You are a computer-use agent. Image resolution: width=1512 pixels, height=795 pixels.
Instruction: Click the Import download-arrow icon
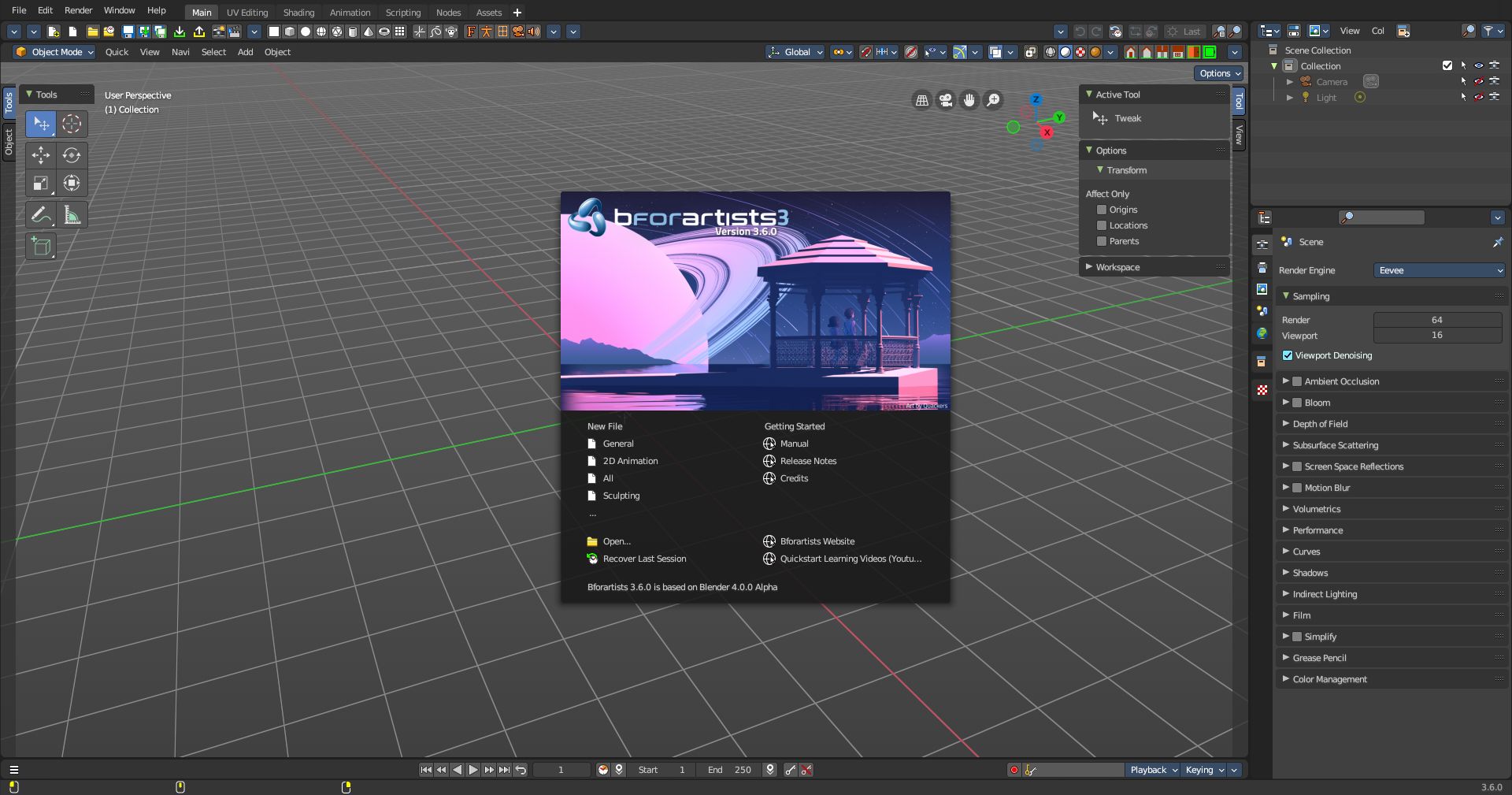pos(180,32)
